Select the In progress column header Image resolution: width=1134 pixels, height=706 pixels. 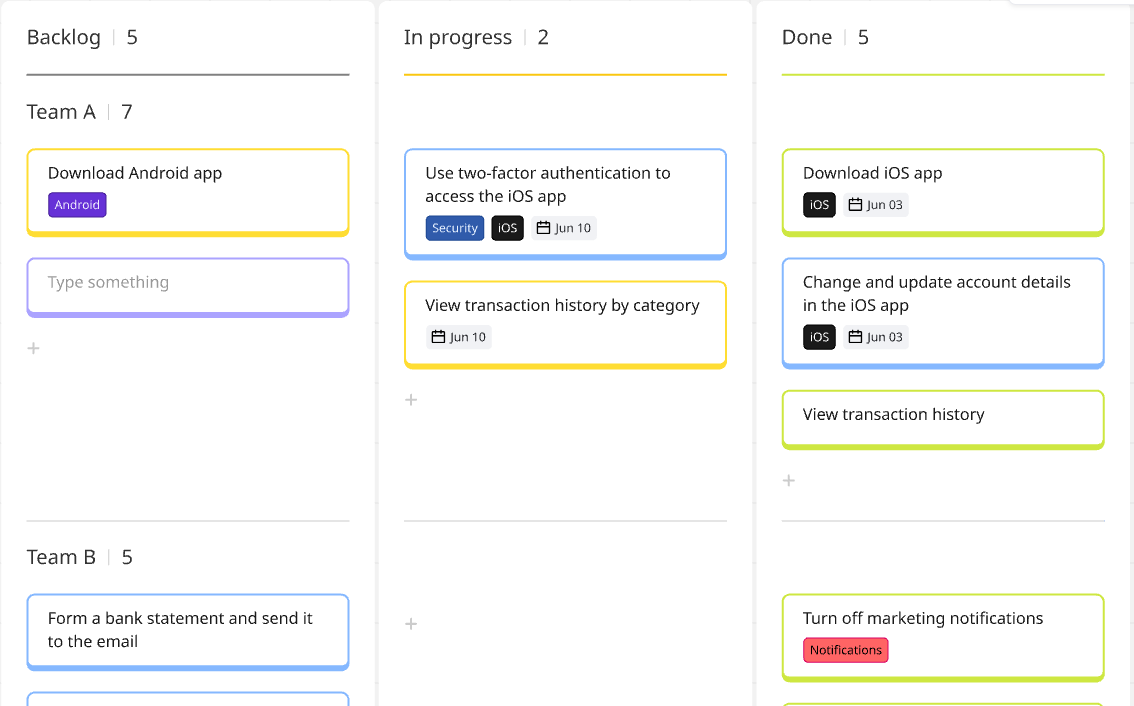(457, 38)
